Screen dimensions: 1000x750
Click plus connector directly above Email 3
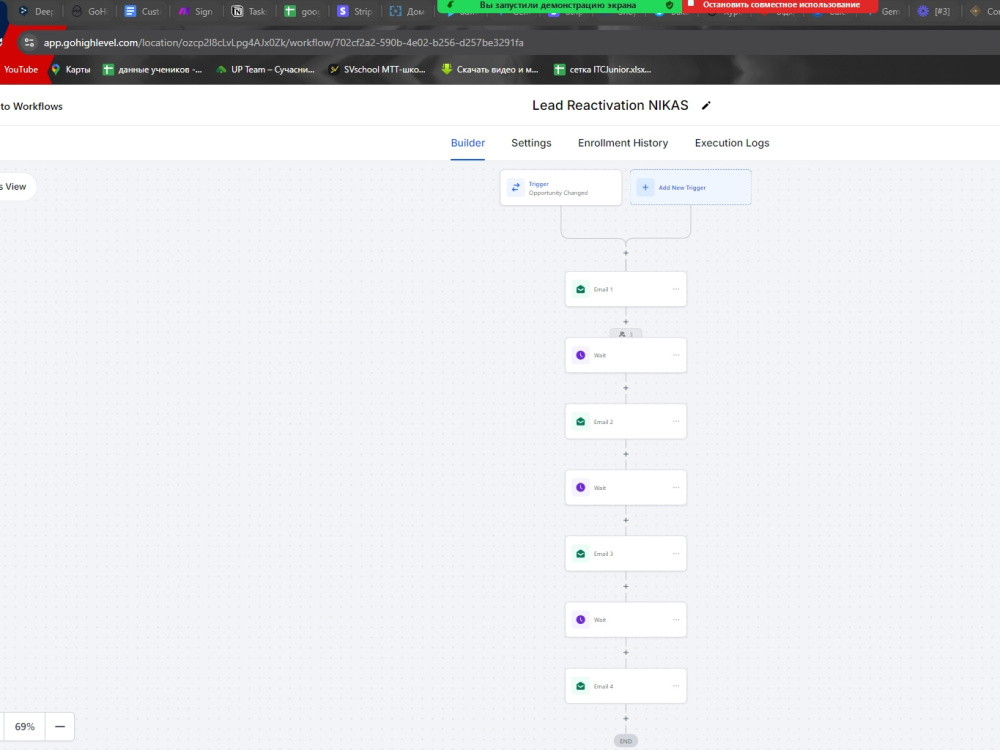(626, 520)
